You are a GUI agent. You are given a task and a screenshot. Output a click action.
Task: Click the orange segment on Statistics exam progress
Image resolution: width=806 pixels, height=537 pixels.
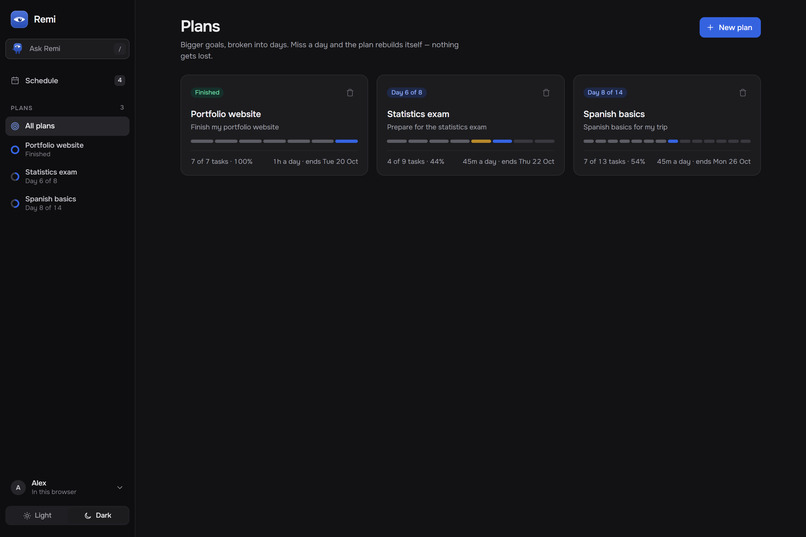pyautogui.click(x=481, y=141)
